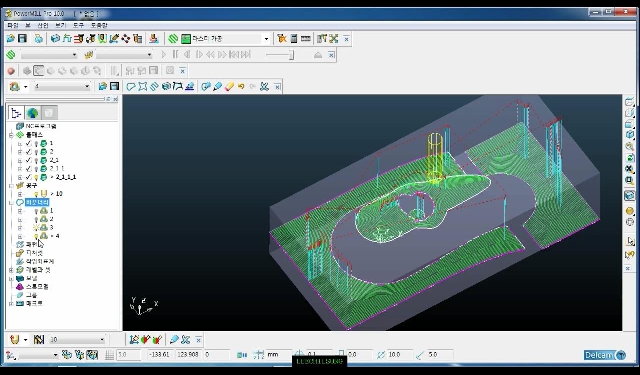Adjust the simulation speed slider
This screenshot has width=640, height=375.
click(280, 55)
